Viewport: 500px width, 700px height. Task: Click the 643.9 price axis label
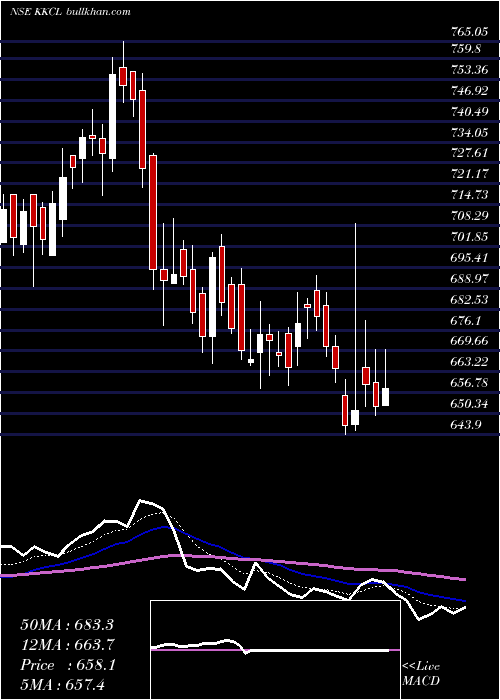[465, 424]
